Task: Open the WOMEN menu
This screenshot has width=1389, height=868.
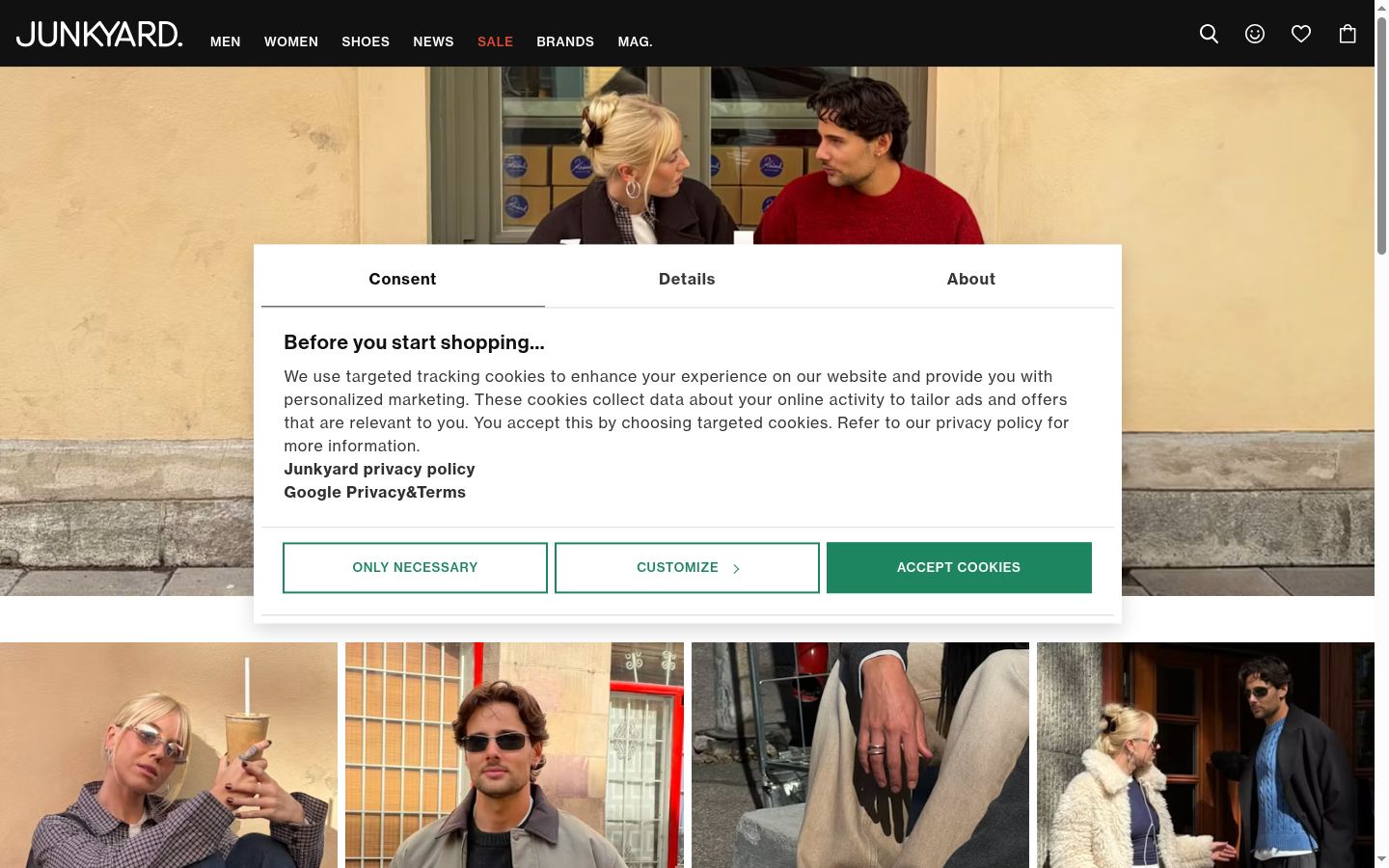Action: tap(291, 41)
